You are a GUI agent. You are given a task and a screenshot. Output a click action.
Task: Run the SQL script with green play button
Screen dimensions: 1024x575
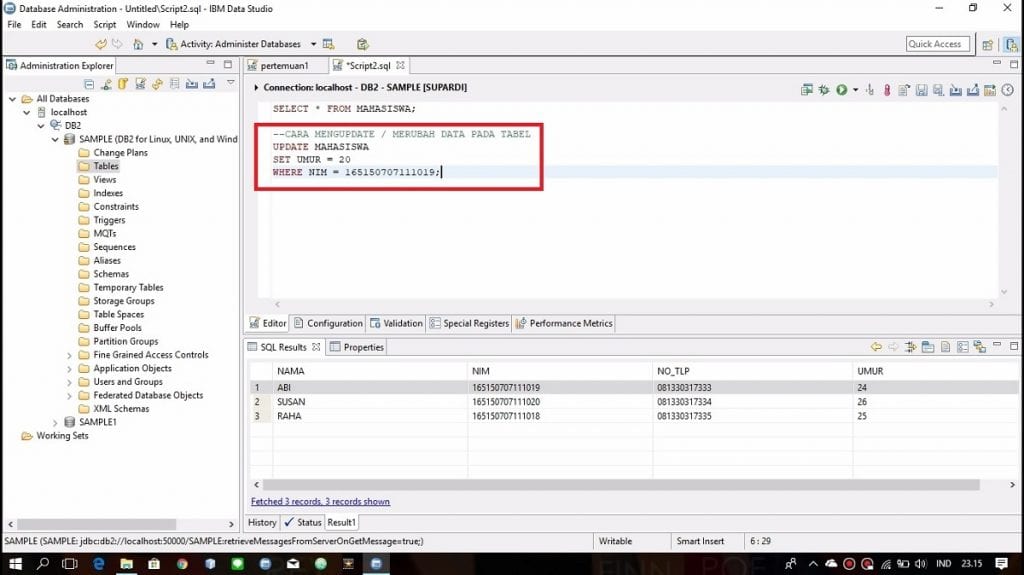[841, 90]
